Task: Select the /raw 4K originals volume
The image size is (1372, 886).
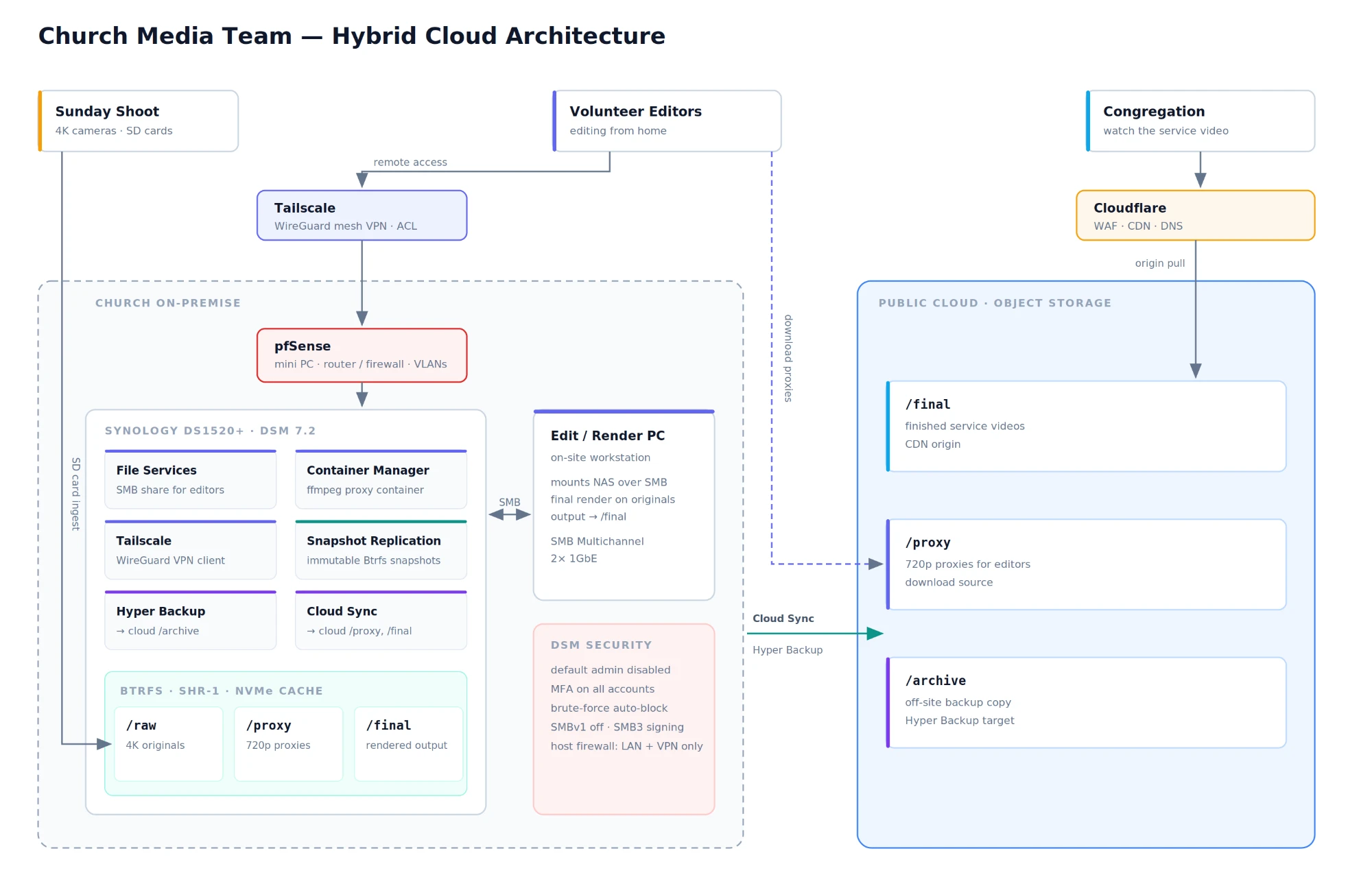Action: point(168,744)
